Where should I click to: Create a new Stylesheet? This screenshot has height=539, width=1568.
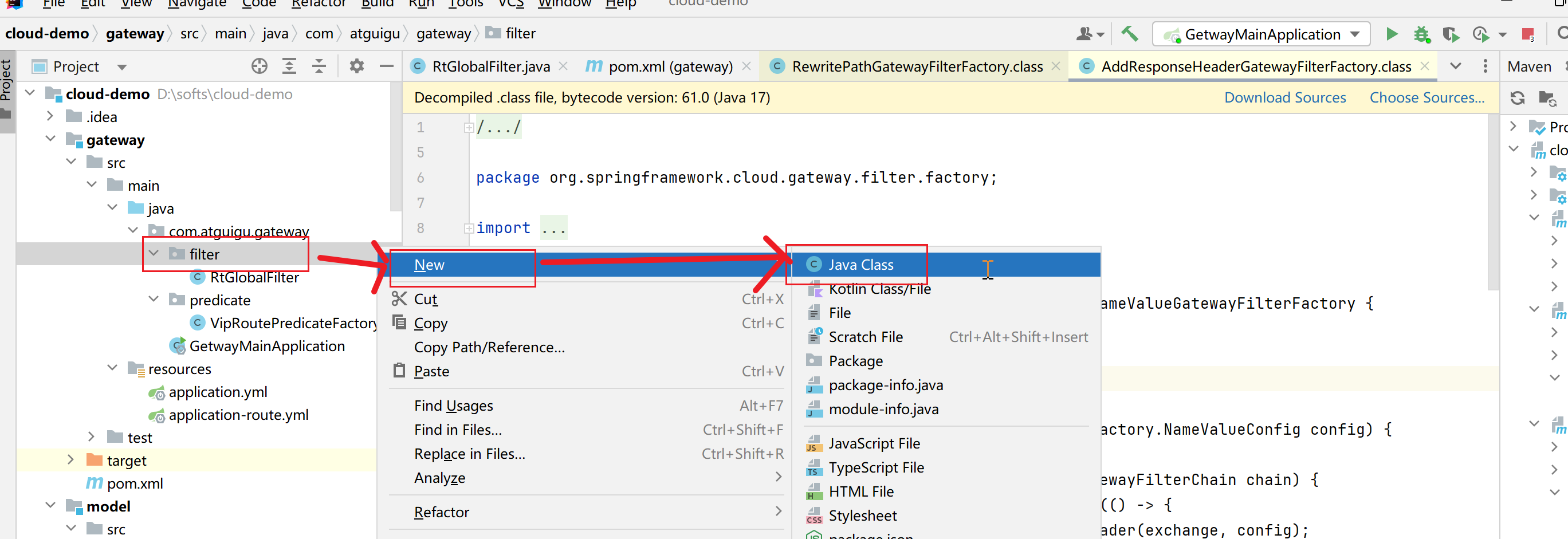(946, 516)
